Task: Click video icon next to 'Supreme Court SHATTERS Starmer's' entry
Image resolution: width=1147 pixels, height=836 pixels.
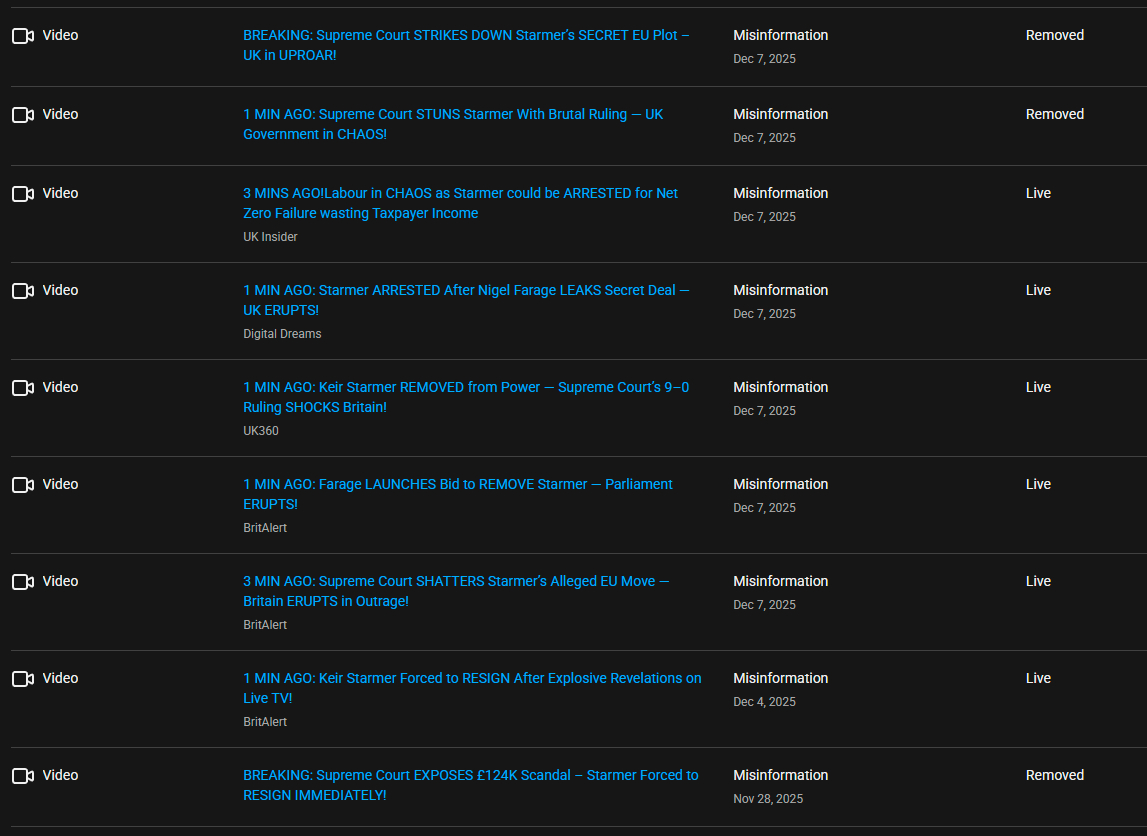Action: point(23,582)
